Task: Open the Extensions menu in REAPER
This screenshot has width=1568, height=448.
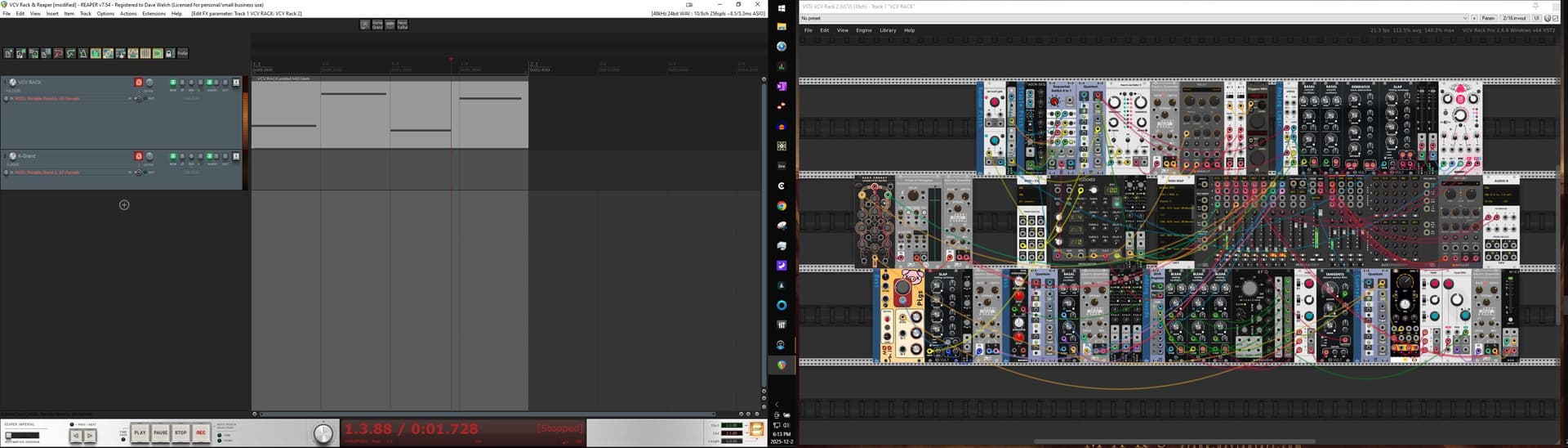Action: pyautogui.click(x=154, y=14)
